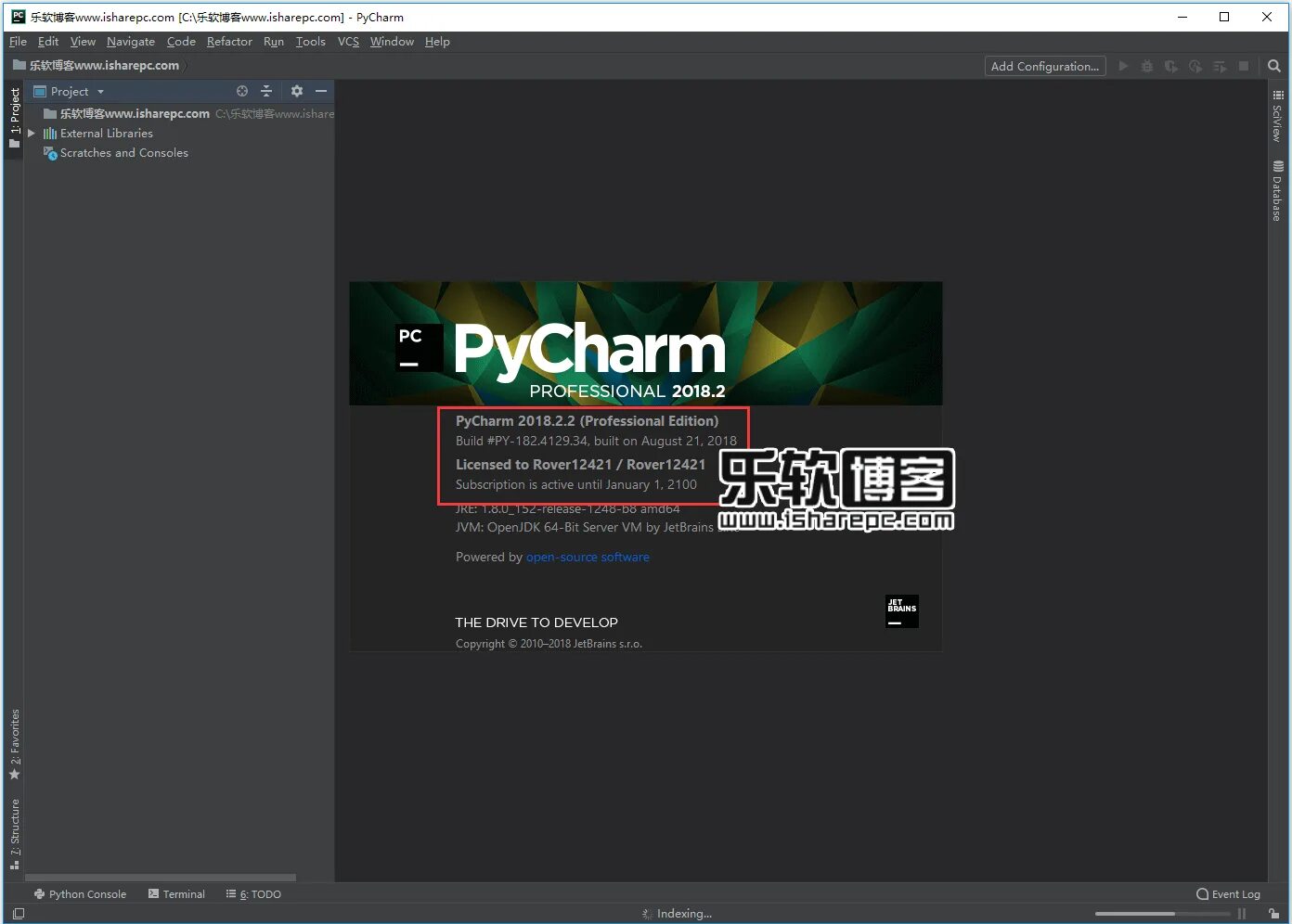Click the Collapse All icon in Project panel
Image resolution: width=1292 pixels, height=924 pixels.
pos(266,91)
